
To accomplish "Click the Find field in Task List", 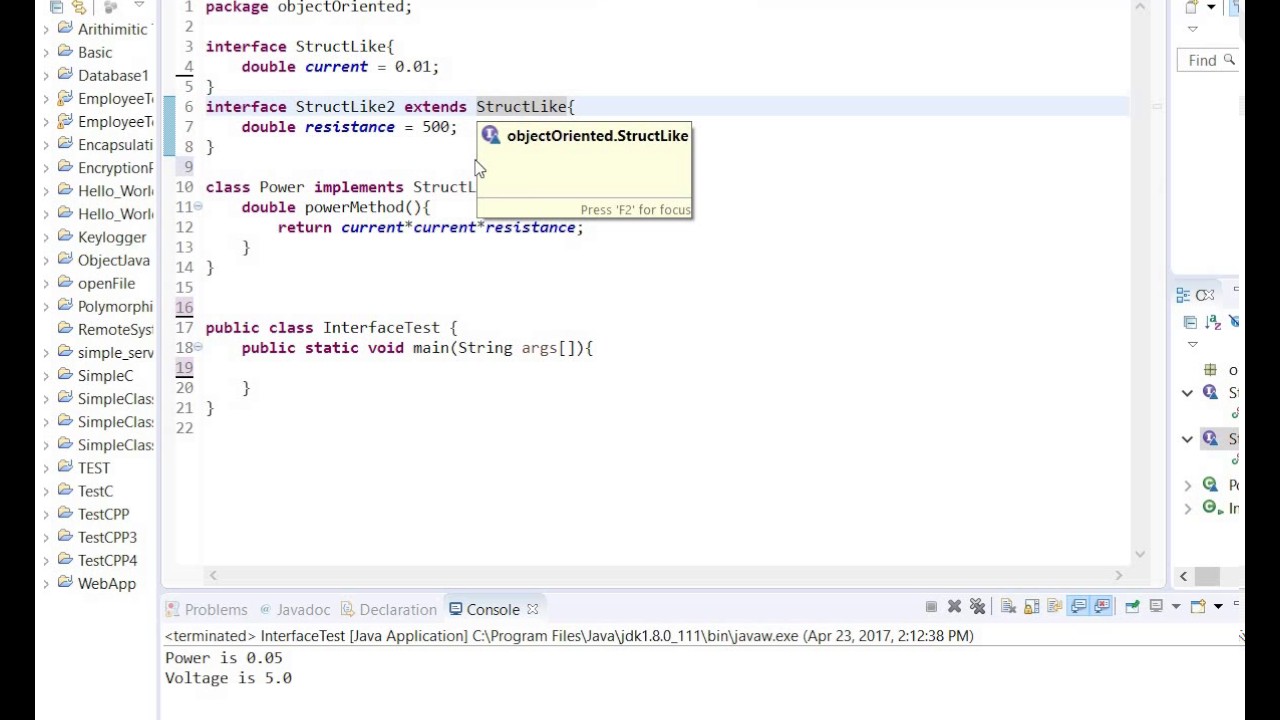I will (x=1208, y=60).
